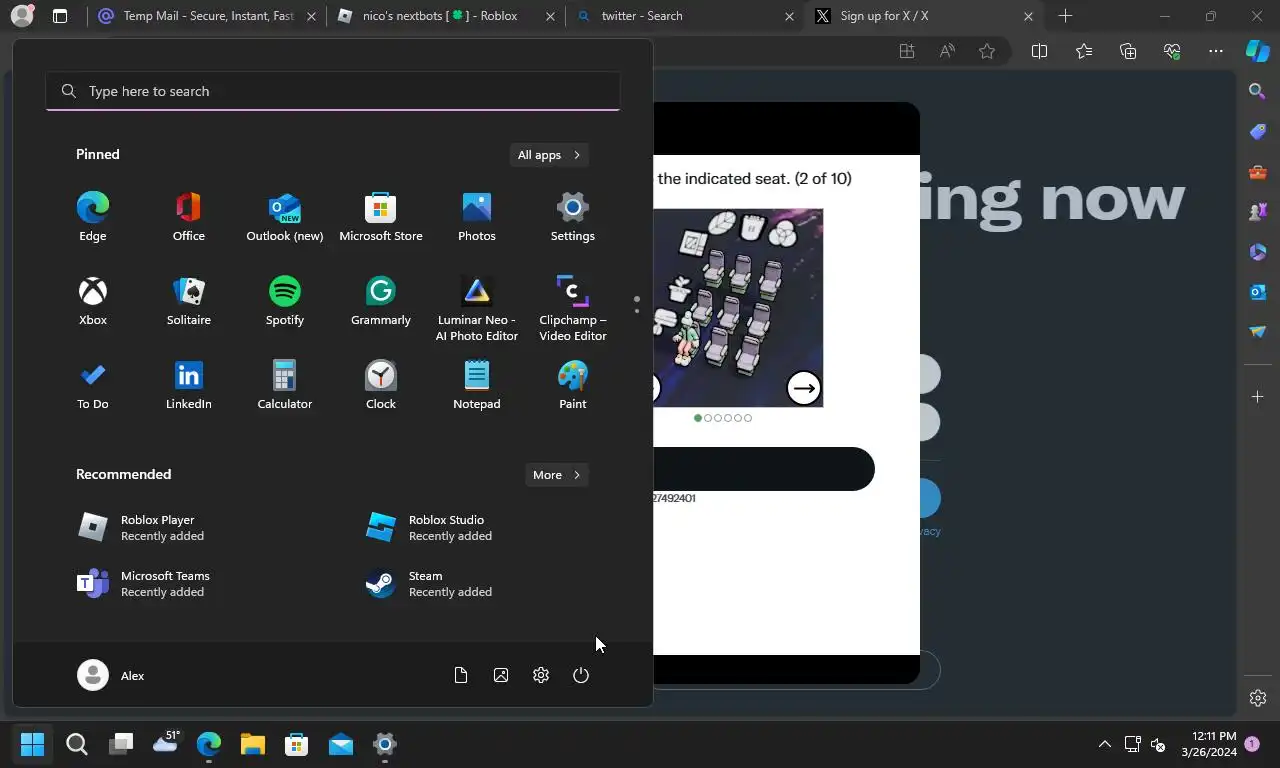
Task: Open Solitaire from pinned apps
Action: point(189,301)
